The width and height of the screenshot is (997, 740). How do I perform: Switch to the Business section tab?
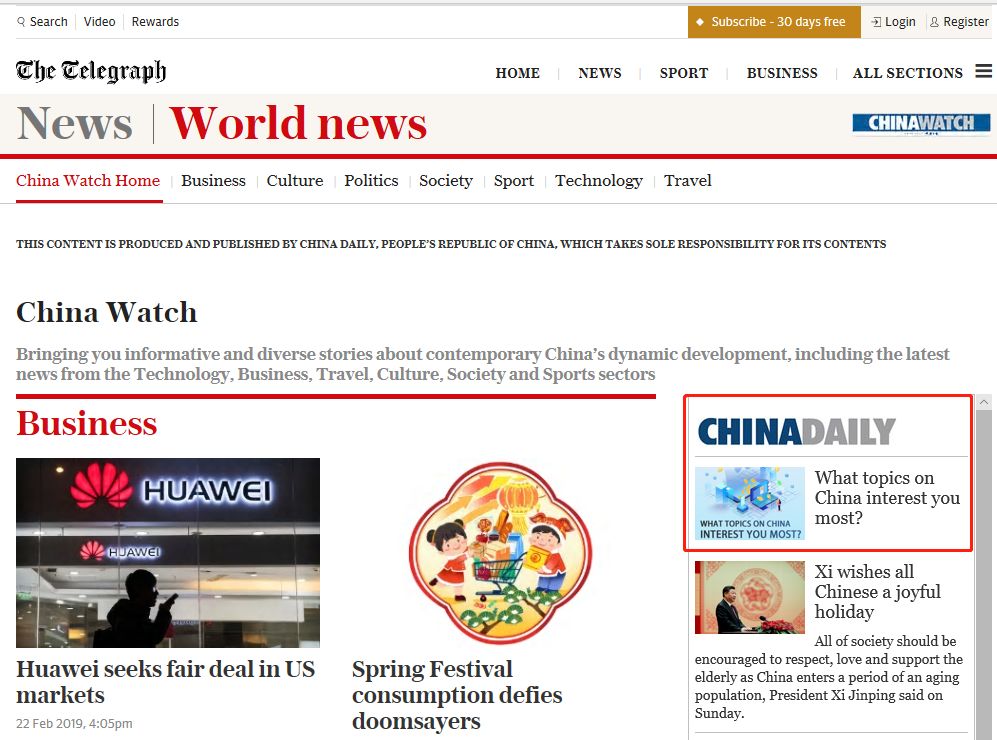(x=213, y=181)
